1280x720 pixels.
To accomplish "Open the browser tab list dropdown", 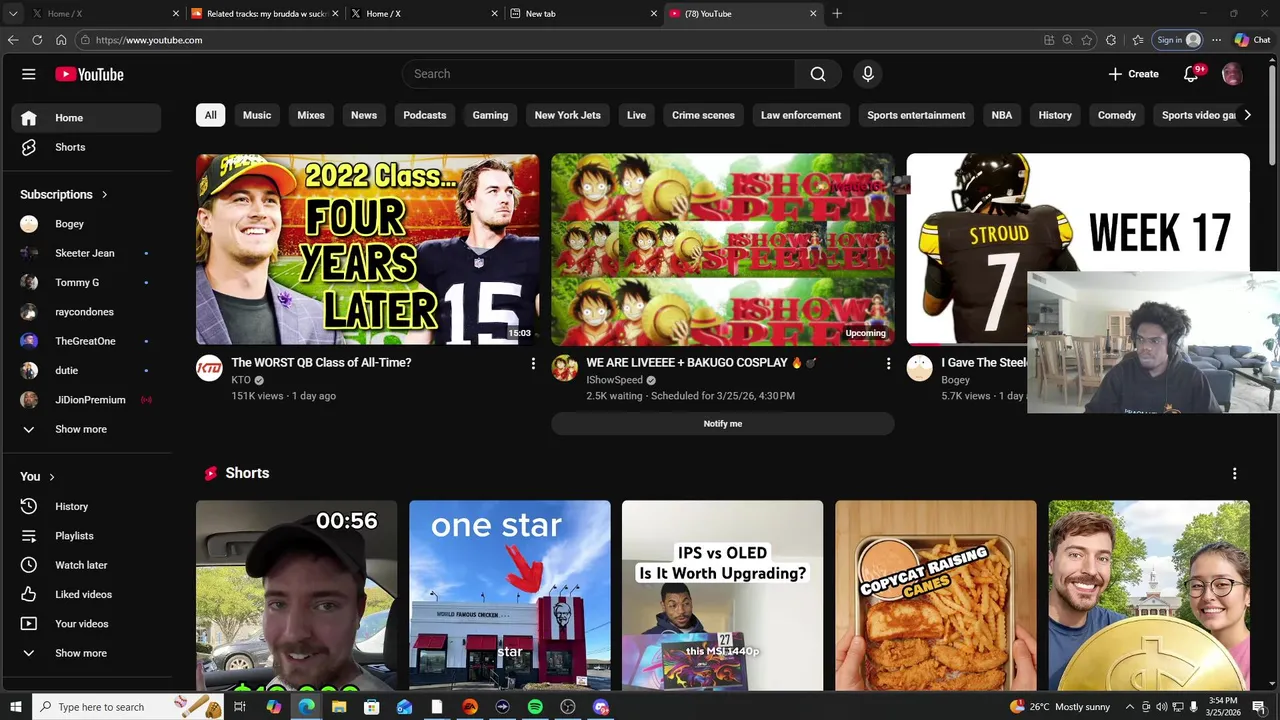I will click(x=13, y=14).
